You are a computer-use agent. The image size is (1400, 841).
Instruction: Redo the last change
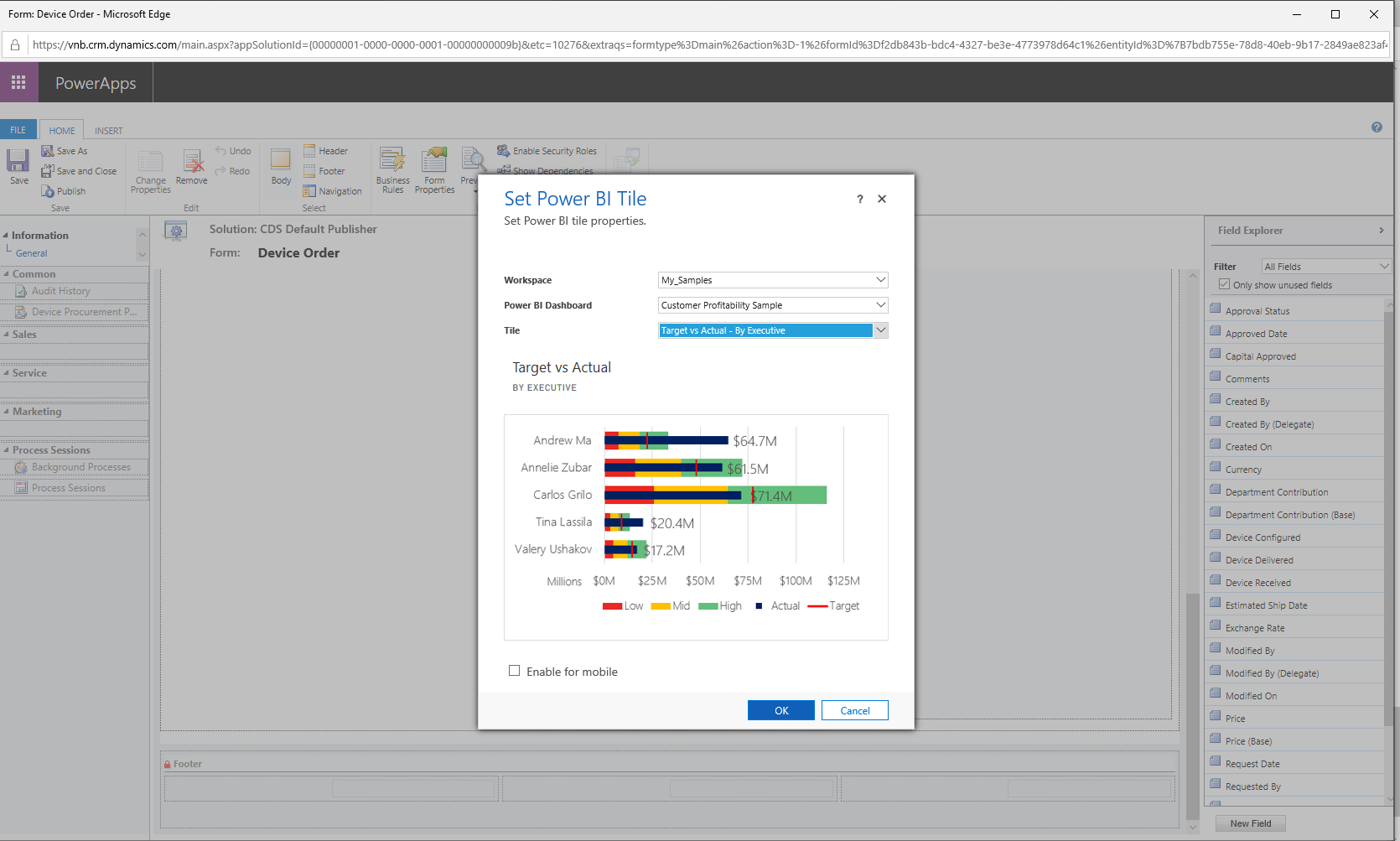pyautogui.click(x=232, y=171)
